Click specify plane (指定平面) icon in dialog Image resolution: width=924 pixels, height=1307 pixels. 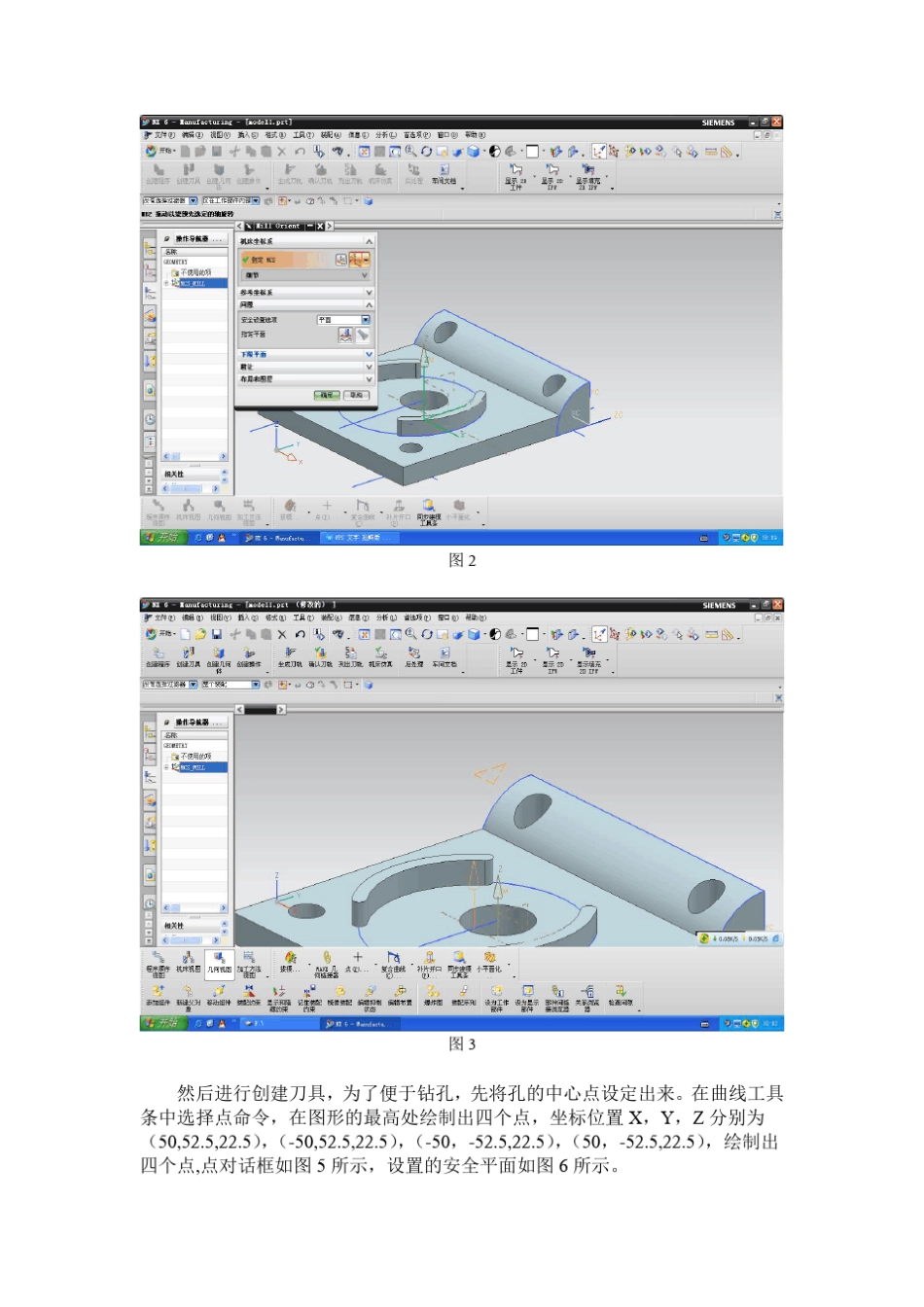coord(345,335)
